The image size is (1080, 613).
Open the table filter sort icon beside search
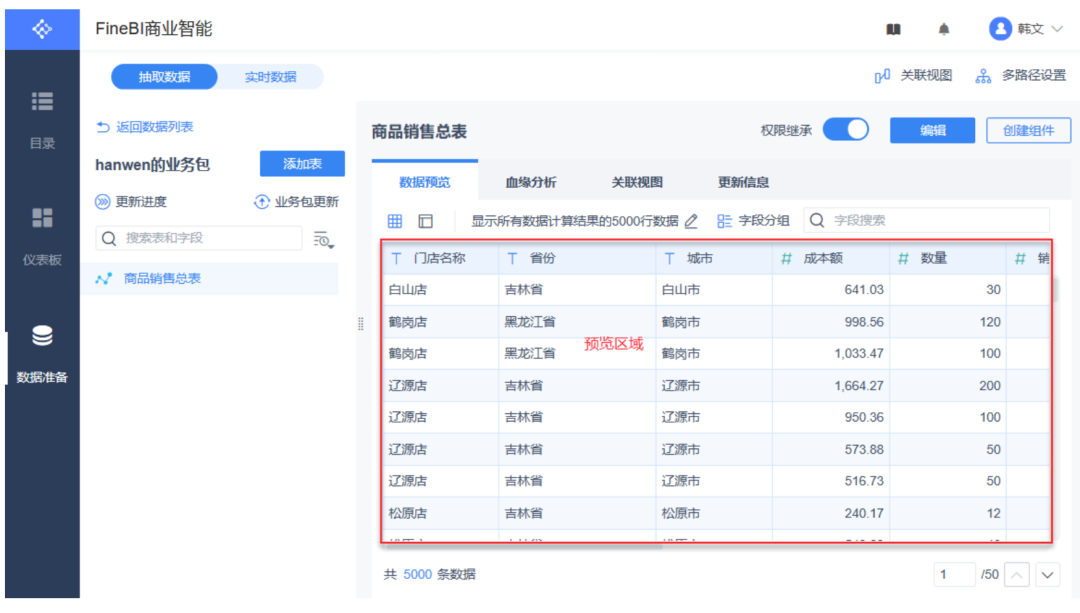point(323,239)
